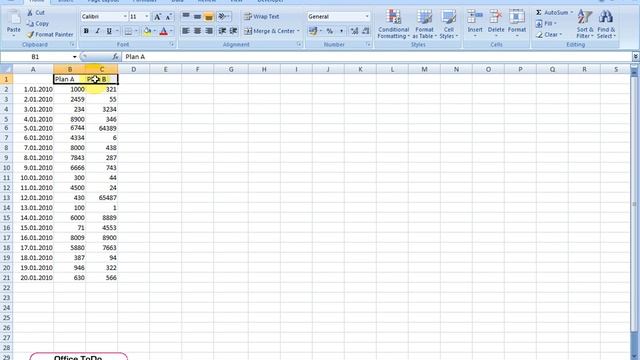
Task: Click the Select All corner button
Action: tap(7, 69)
